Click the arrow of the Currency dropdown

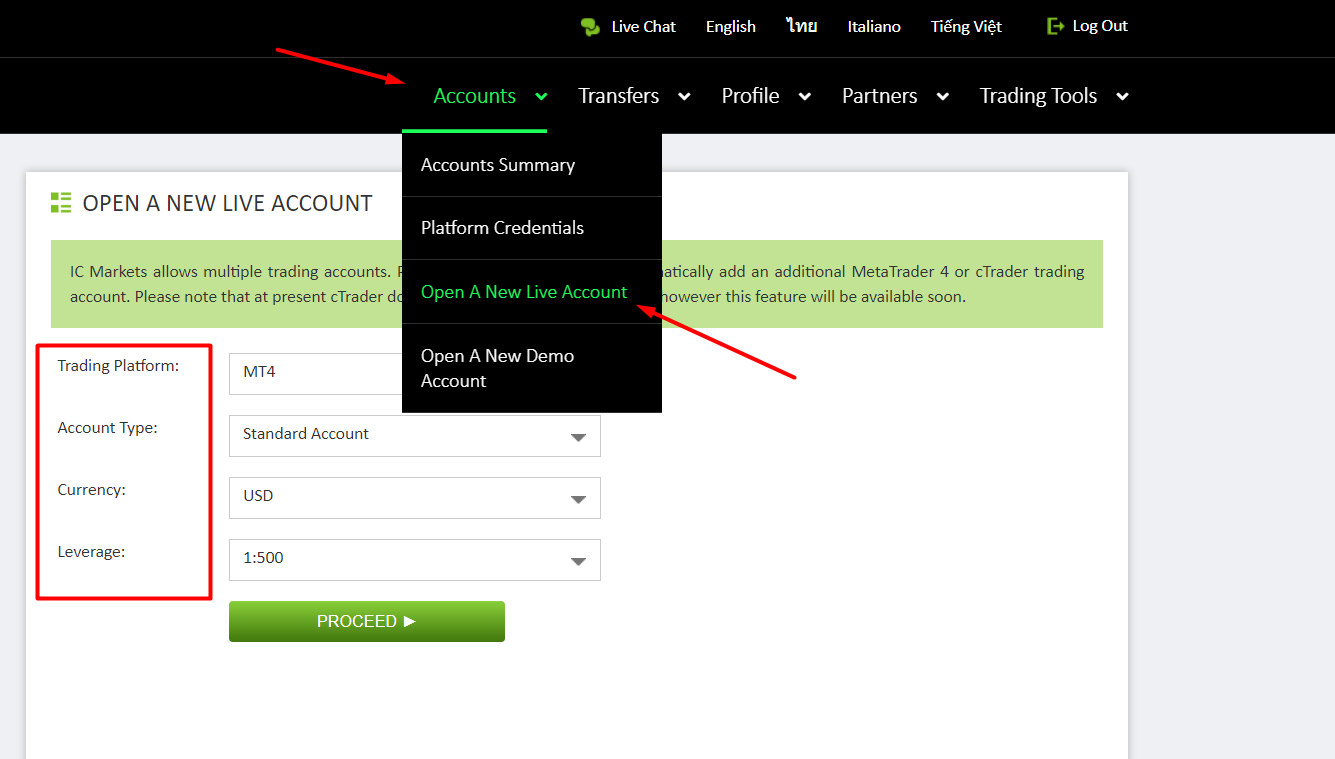[578, 500]
